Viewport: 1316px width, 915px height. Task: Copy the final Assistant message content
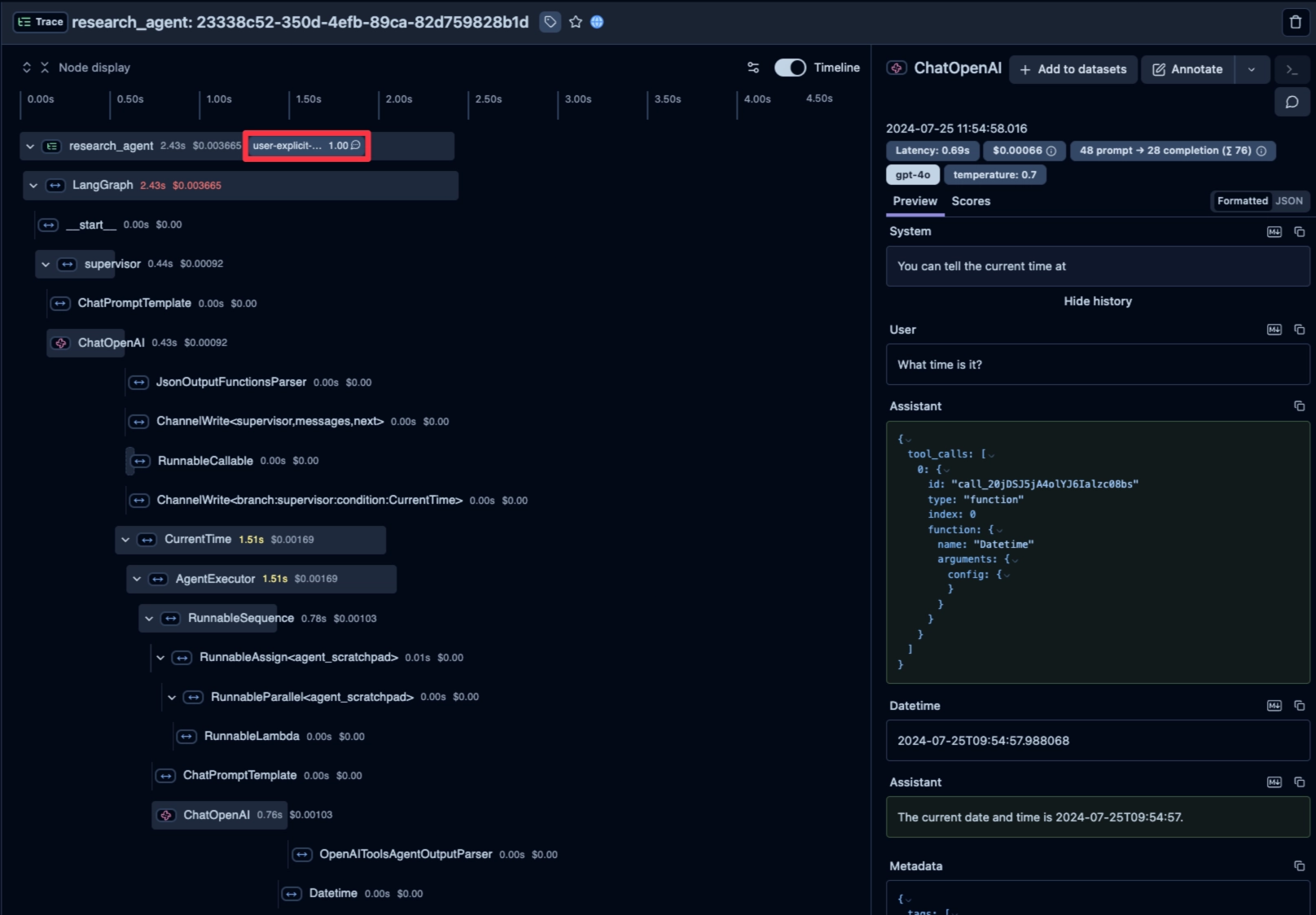1300,782
